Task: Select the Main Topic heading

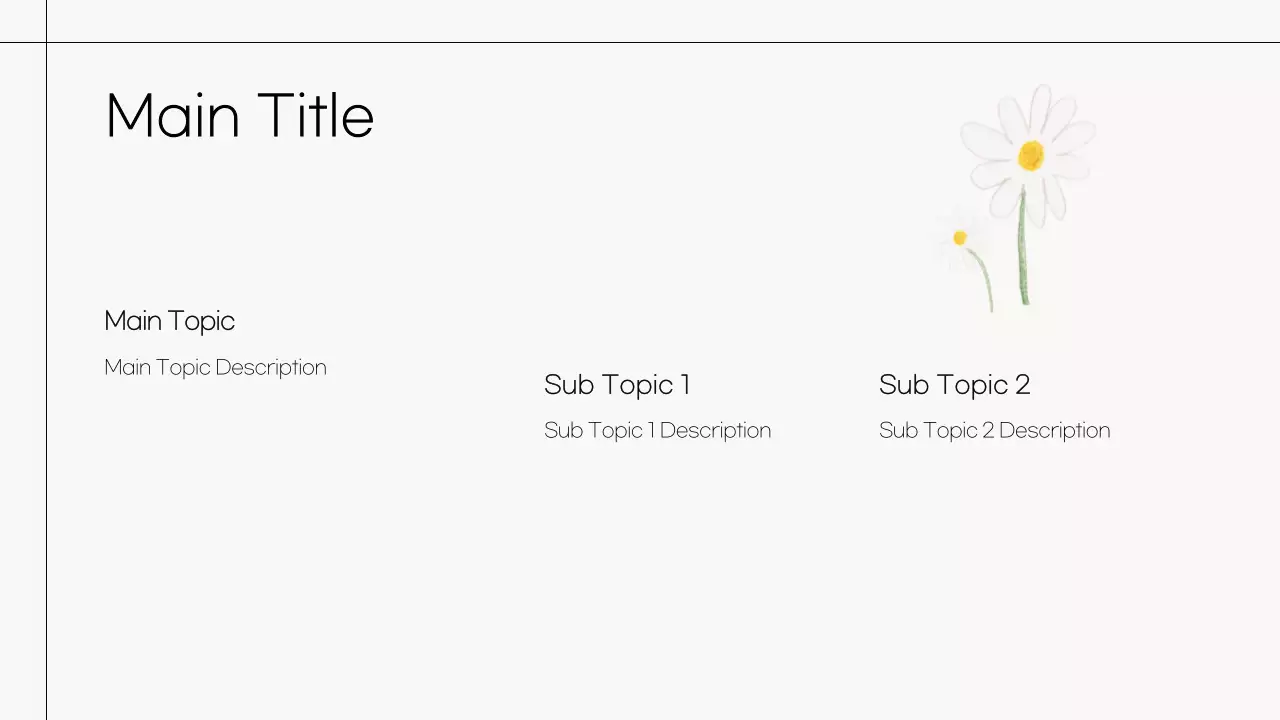Action: pyautogui.click(x=169, y=321)
